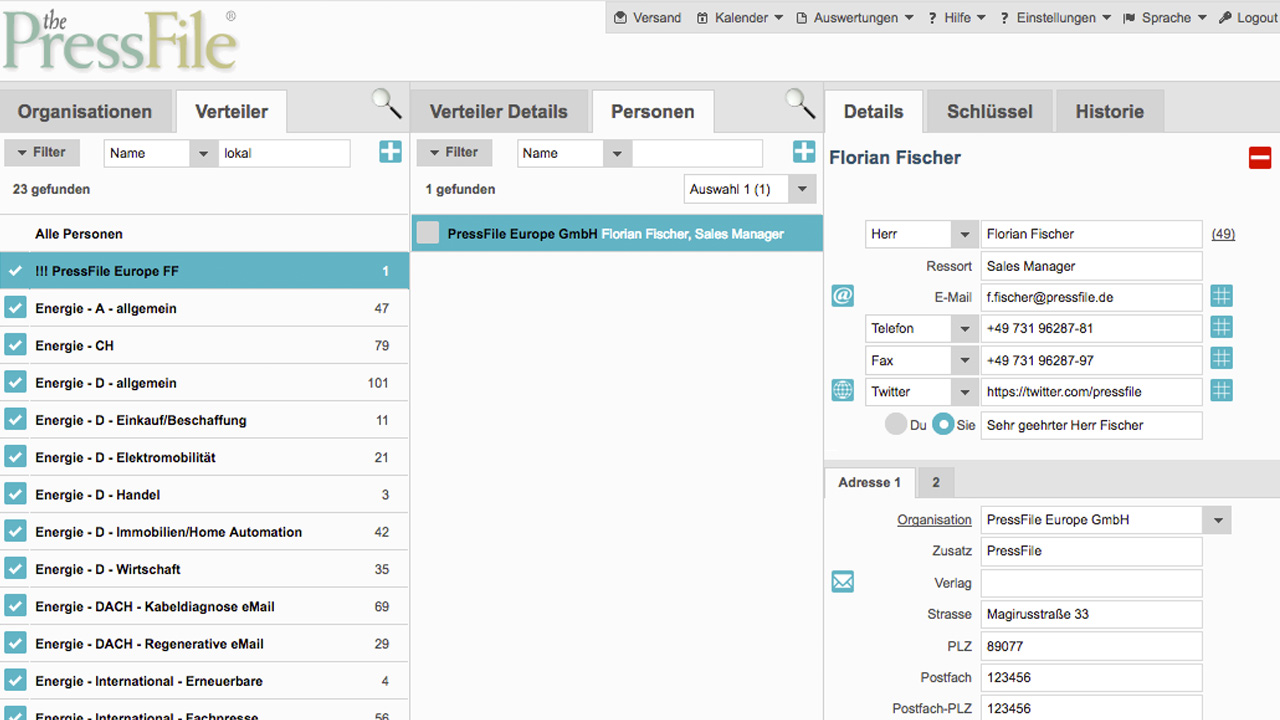This screenshot has width=1280, height=720.
Task: Click the Strasse field Magirusstraße 33
Action: 1091,614
